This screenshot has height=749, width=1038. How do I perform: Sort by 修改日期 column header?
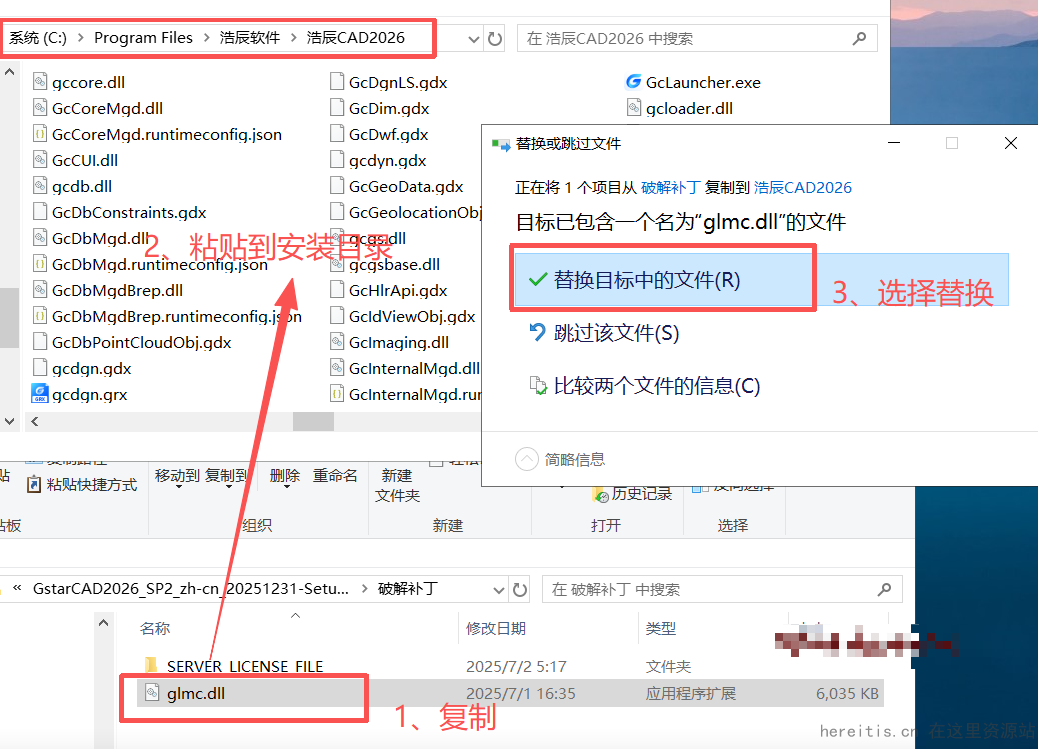(496, 628)
